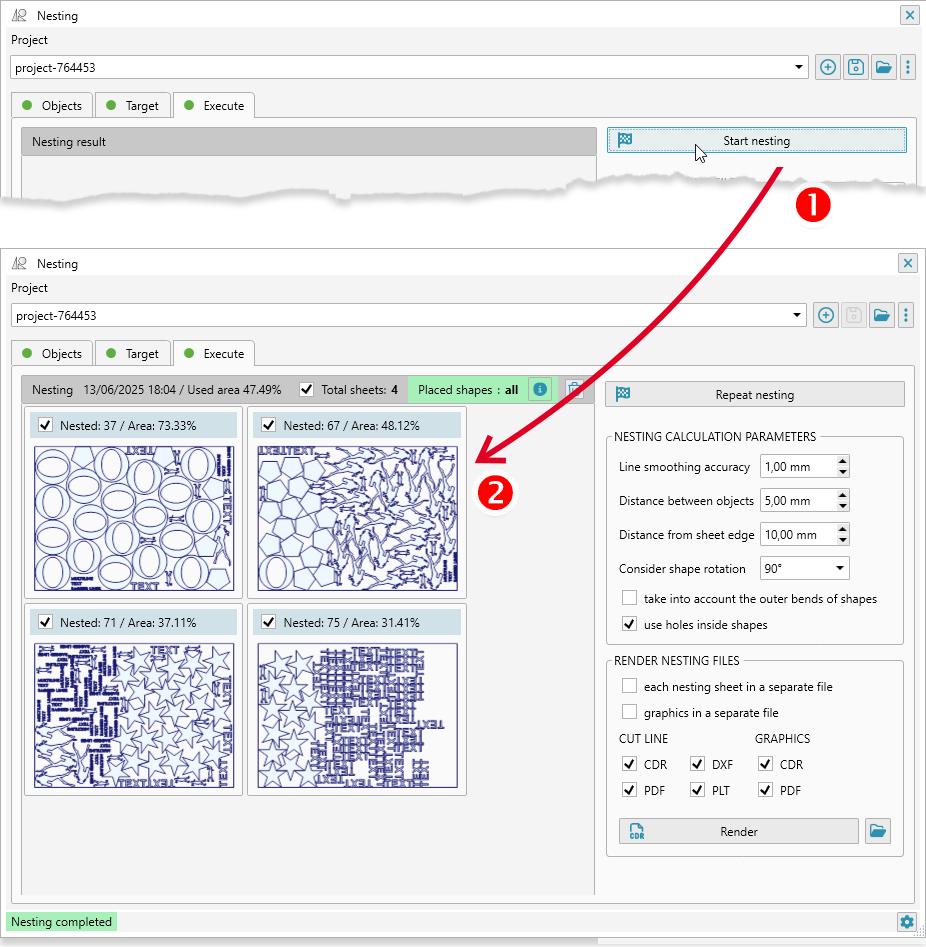Screen dimensions: 926x947
Task: Click the Render button to export files
Action: point(738,831)
